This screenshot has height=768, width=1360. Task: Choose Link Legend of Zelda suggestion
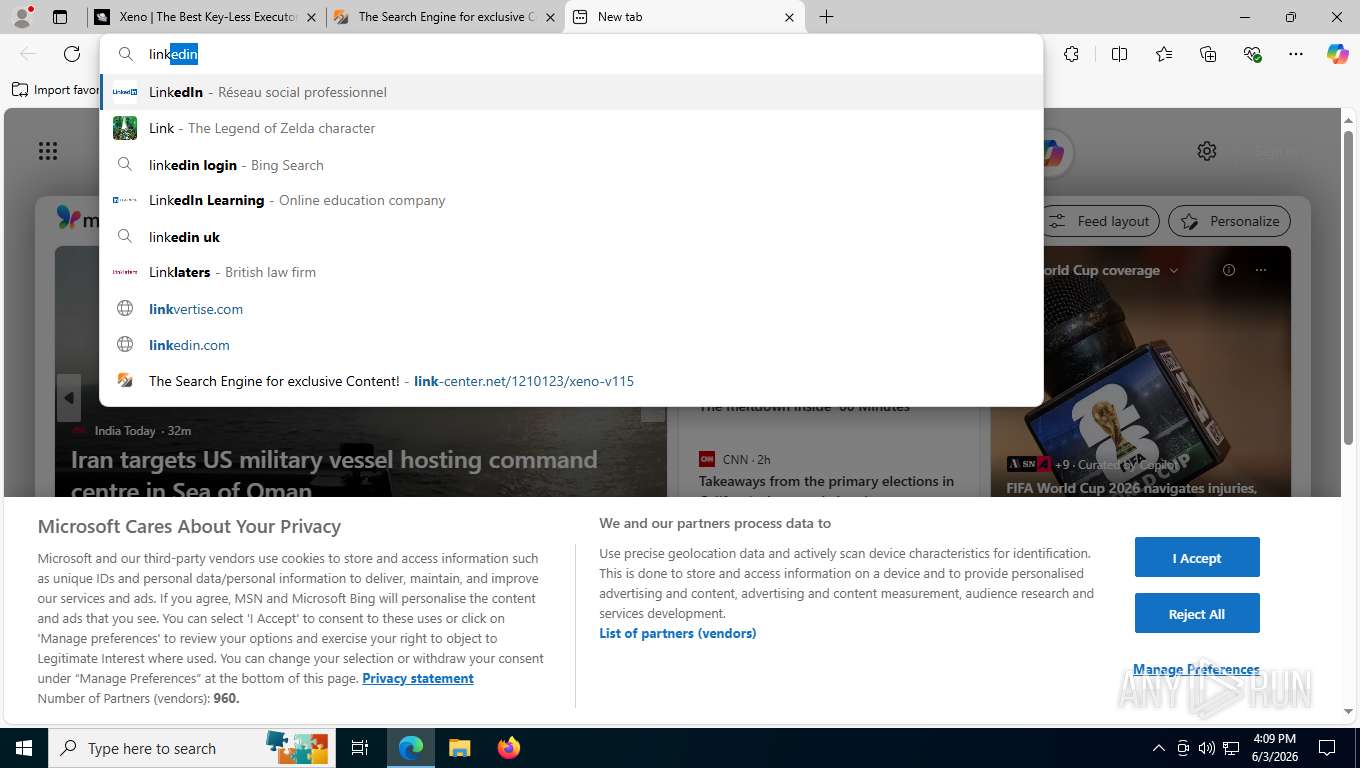click(x=571, y=128)
